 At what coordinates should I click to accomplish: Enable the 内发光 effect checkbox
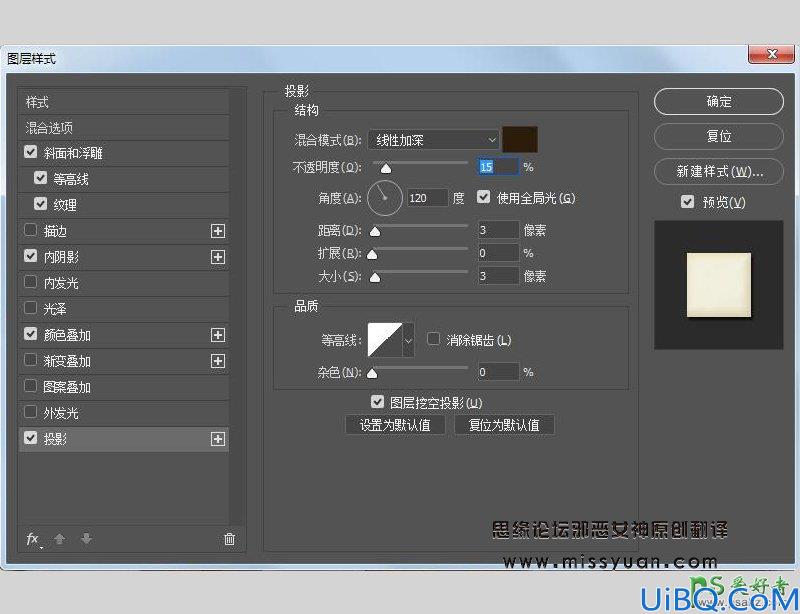31,282
